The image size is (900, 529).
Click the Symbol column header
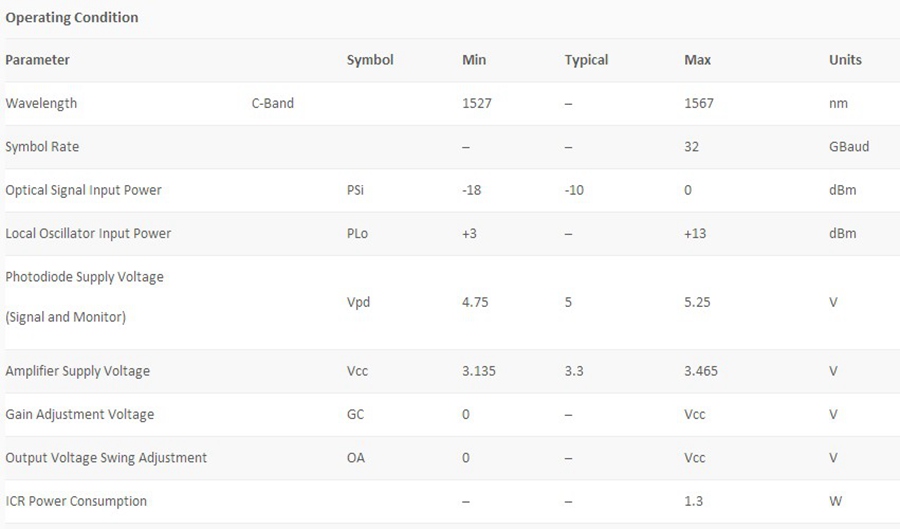pyautogui.click(x=370, y=60)
